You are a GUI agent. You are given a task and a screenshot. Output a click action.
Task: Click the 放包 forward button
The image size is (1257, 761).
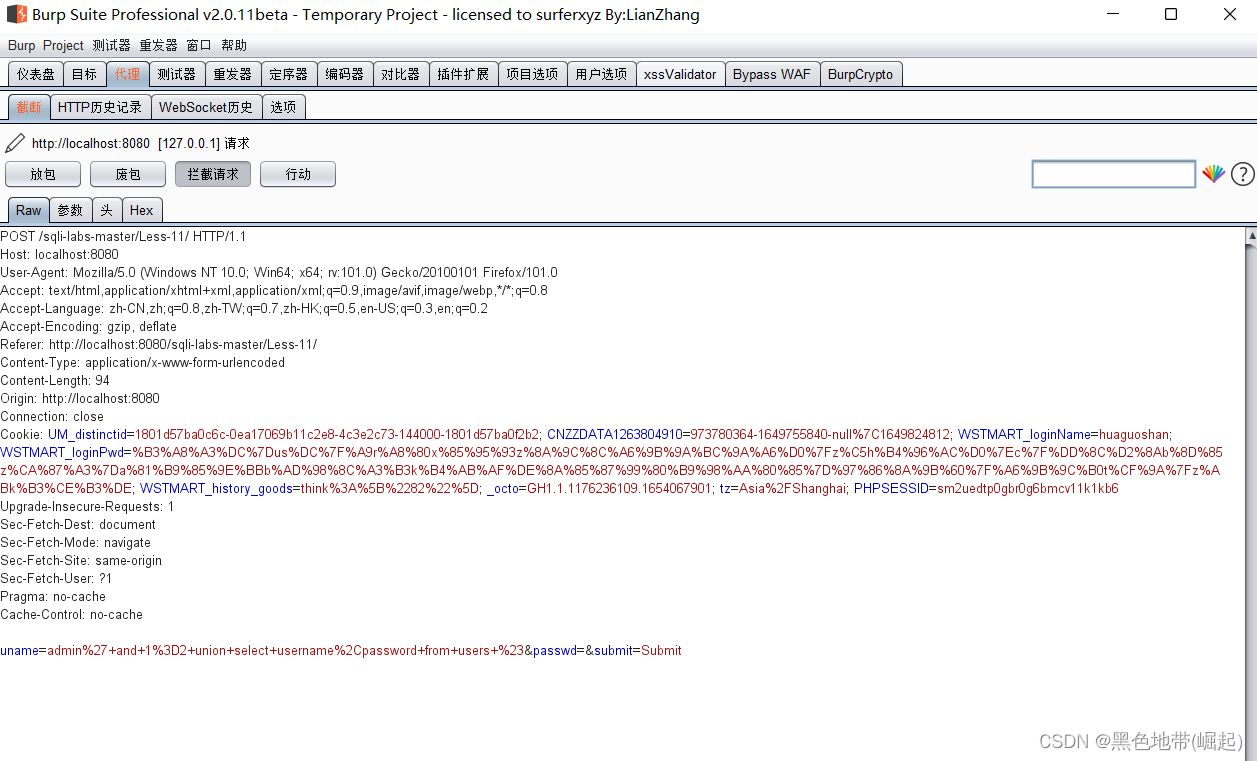tap(43, 174)
